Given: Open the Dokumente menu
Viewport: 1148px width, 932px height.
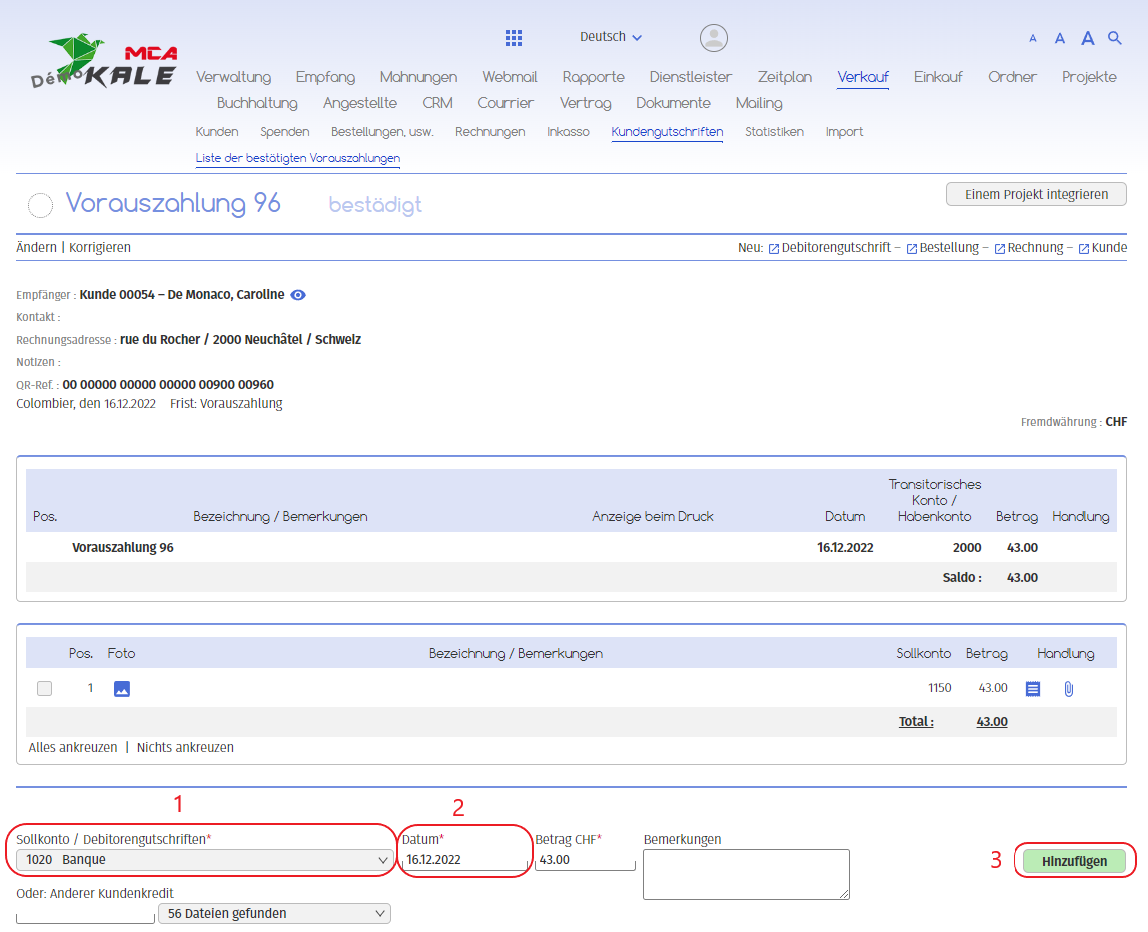Looking at the screenshot, I should click(x=673, y=103).
